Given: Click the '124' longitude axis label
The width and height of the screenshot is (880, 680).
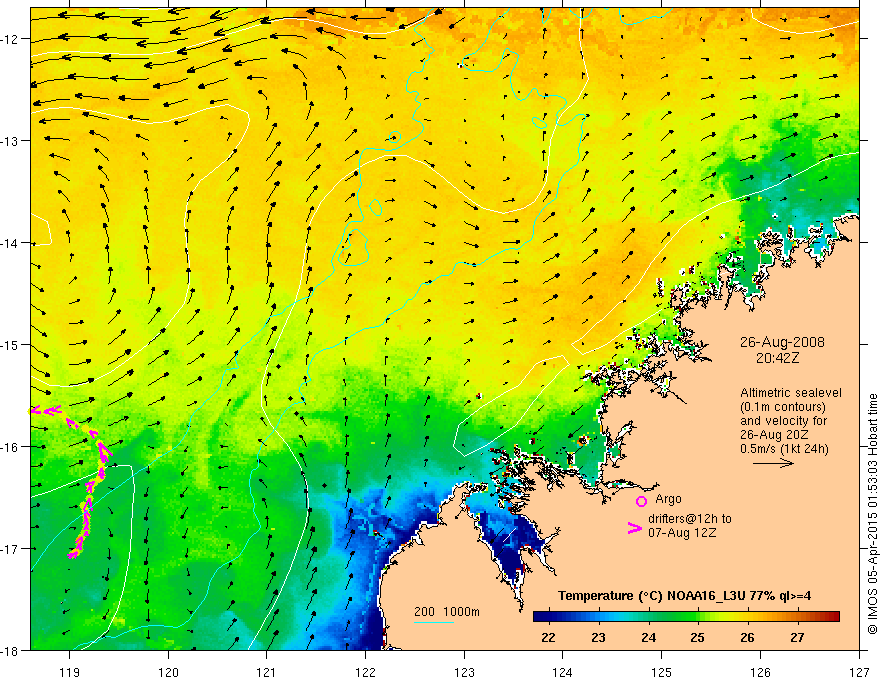Looking at the screenshot, I should [563, 672].
